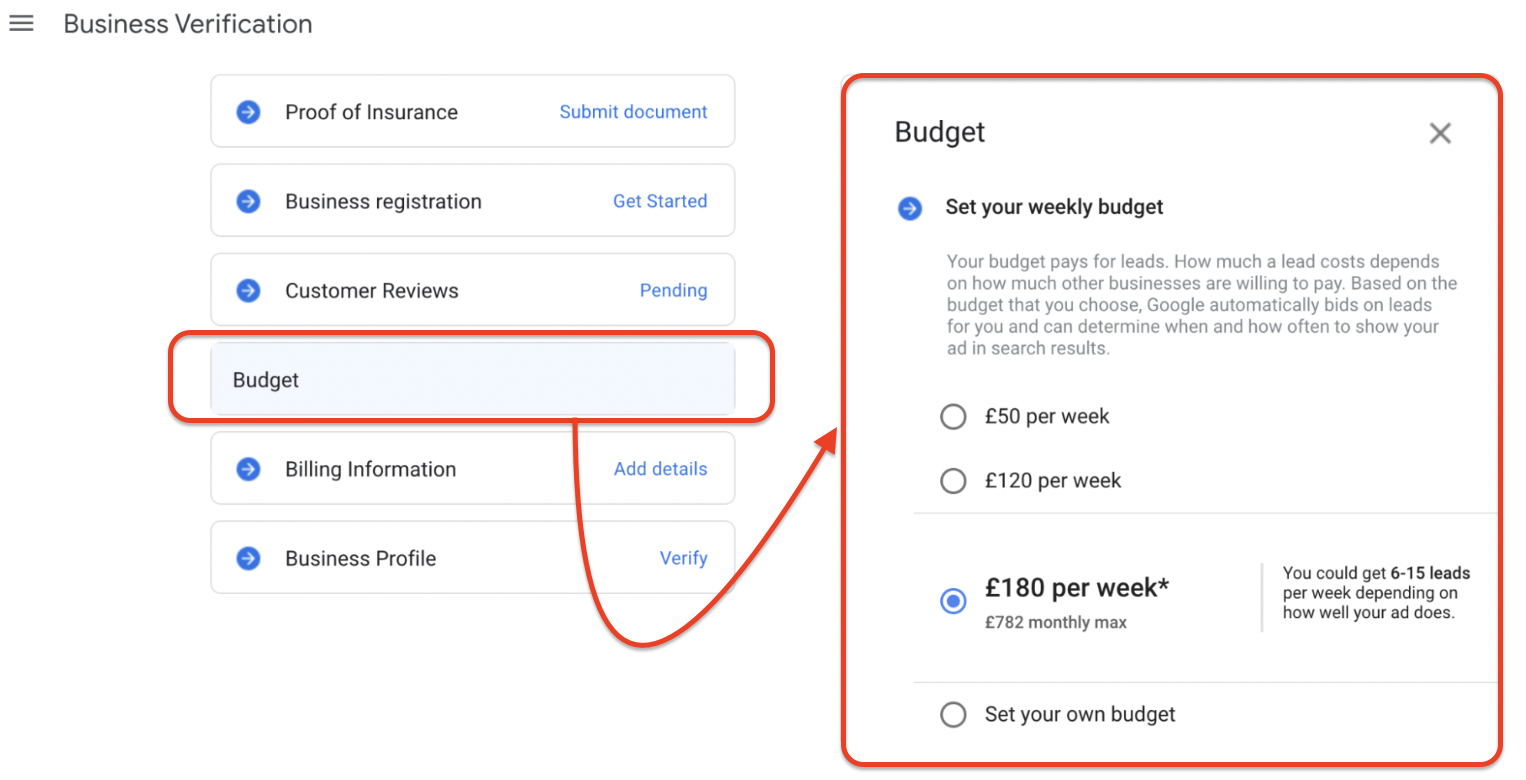Click Verify next to Business Profile
The width and height of the screenshot is (1526, 780).
point(684,557)
